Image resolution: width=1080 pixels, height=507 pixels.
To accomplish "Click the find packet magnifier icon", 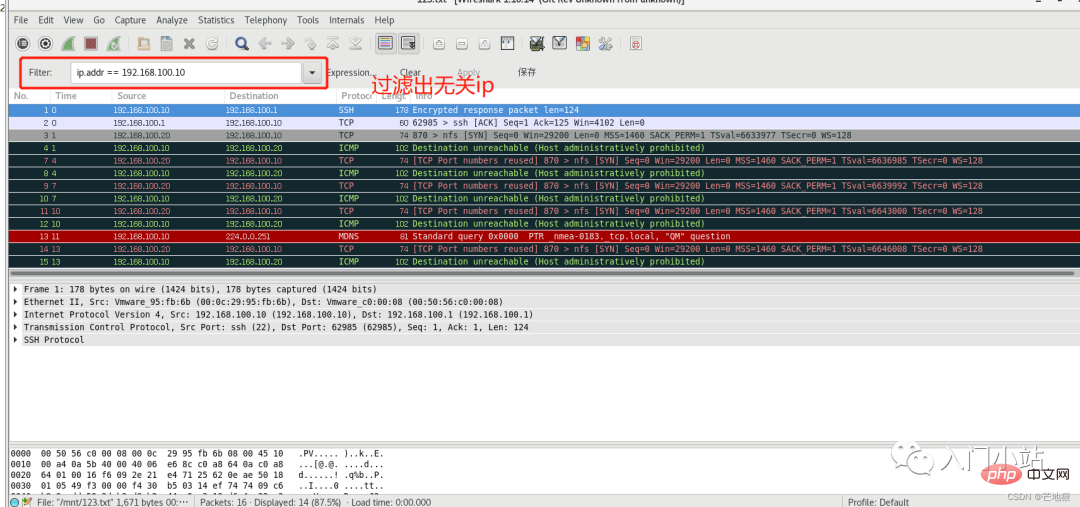I will click(x=241, y=44).
